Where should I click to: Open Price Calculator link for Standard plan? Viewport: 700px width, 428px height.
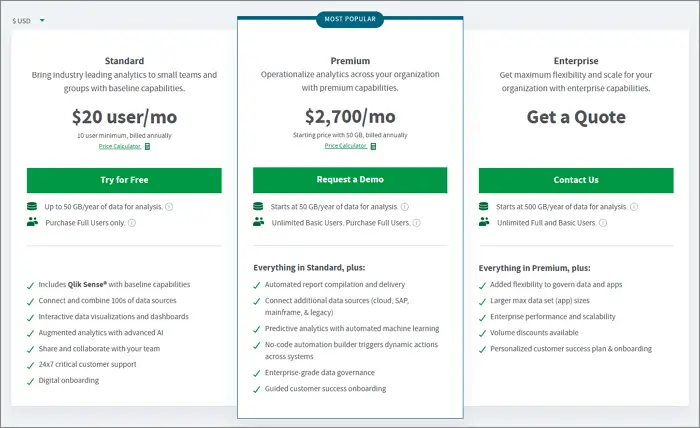click(x=120, y=146)
